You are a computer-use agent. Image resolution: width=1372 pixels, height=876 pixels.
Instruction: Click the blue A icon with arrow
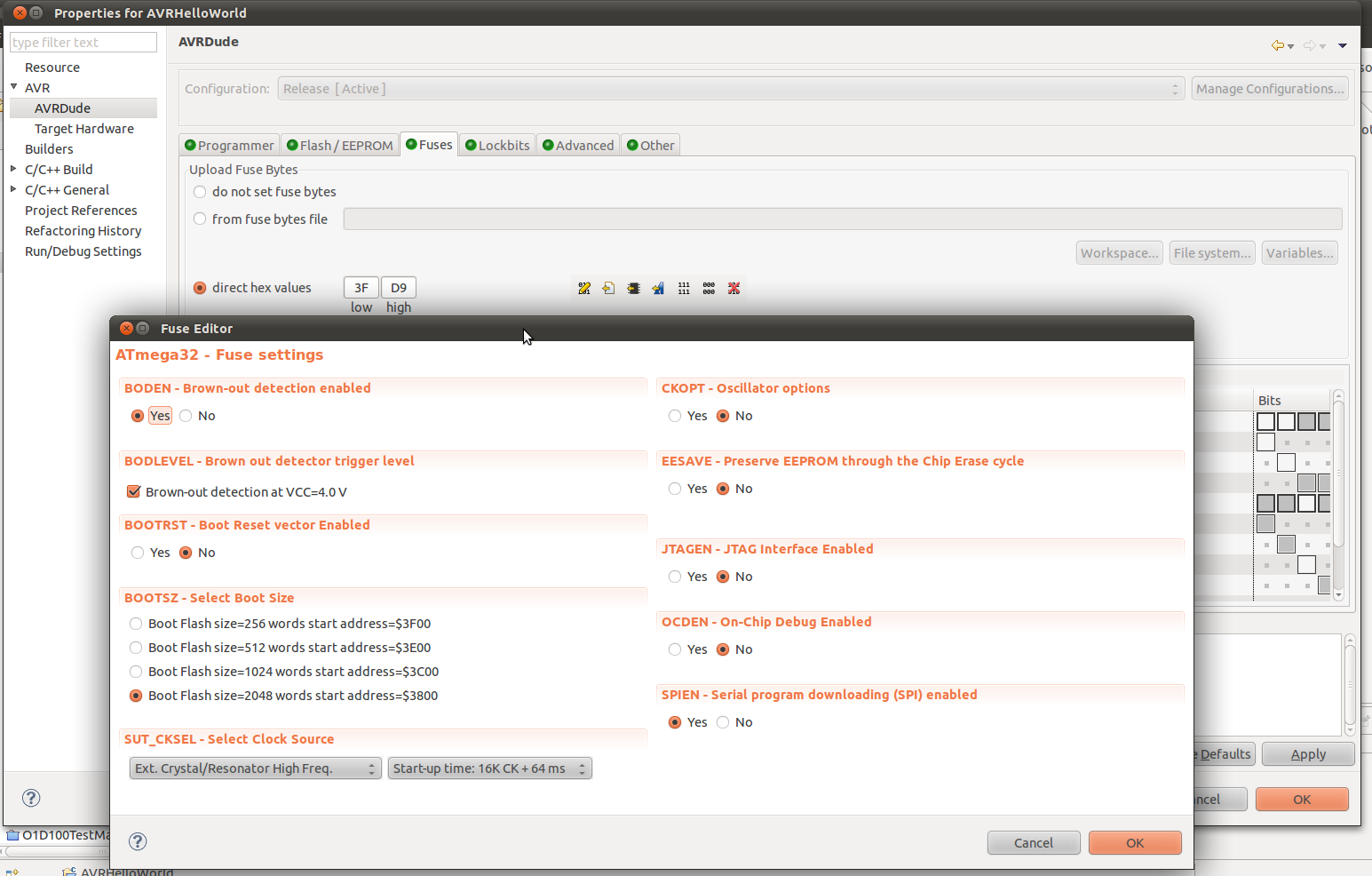click(658, 288)
